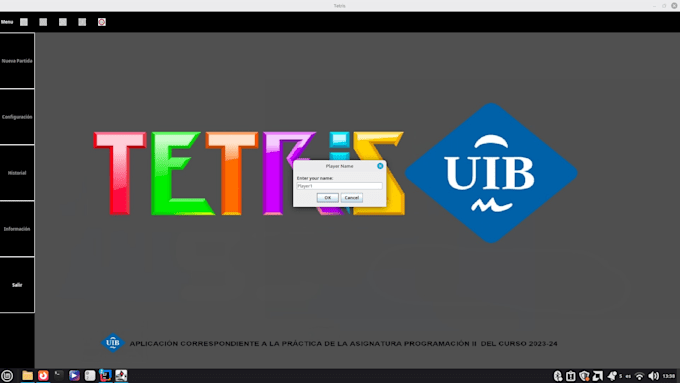Viewport: 680px width, 383px height.
Task: Open the Files folder icon in the taskbar
Action: [27, 376]
